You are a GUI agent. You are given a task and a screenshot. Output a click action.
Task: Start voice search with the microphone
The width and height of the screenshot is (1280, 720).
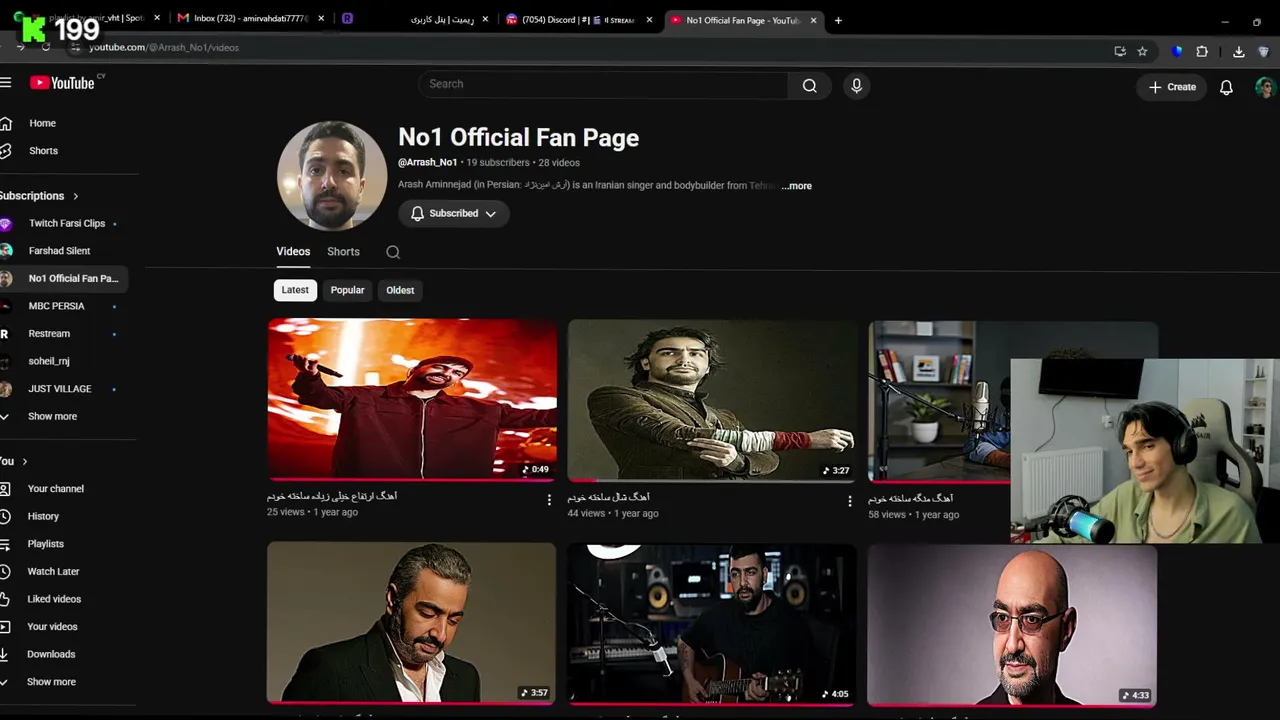[x=856, y=86]
